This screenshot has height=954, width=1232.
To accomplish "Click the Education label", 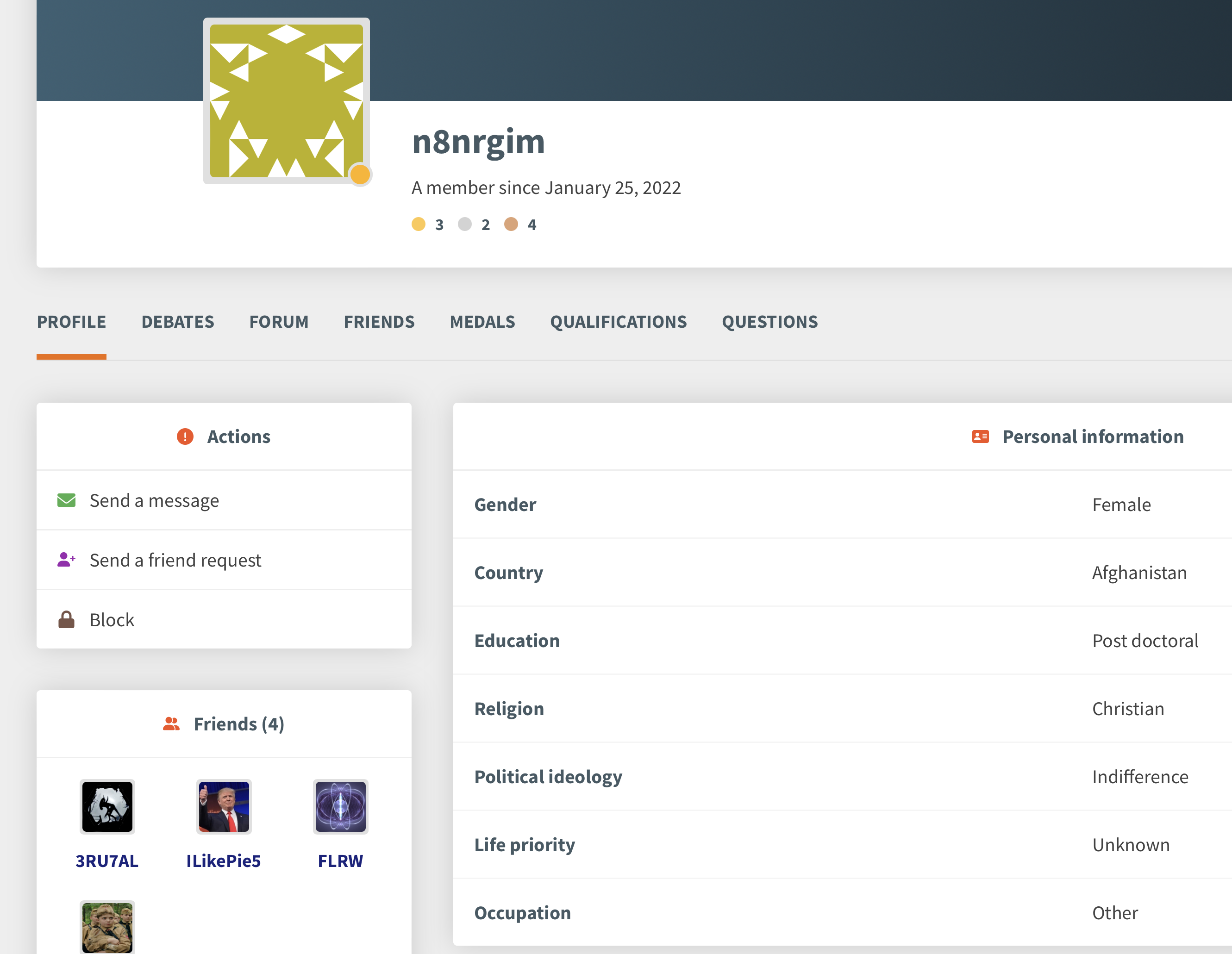I will (517, 641).
